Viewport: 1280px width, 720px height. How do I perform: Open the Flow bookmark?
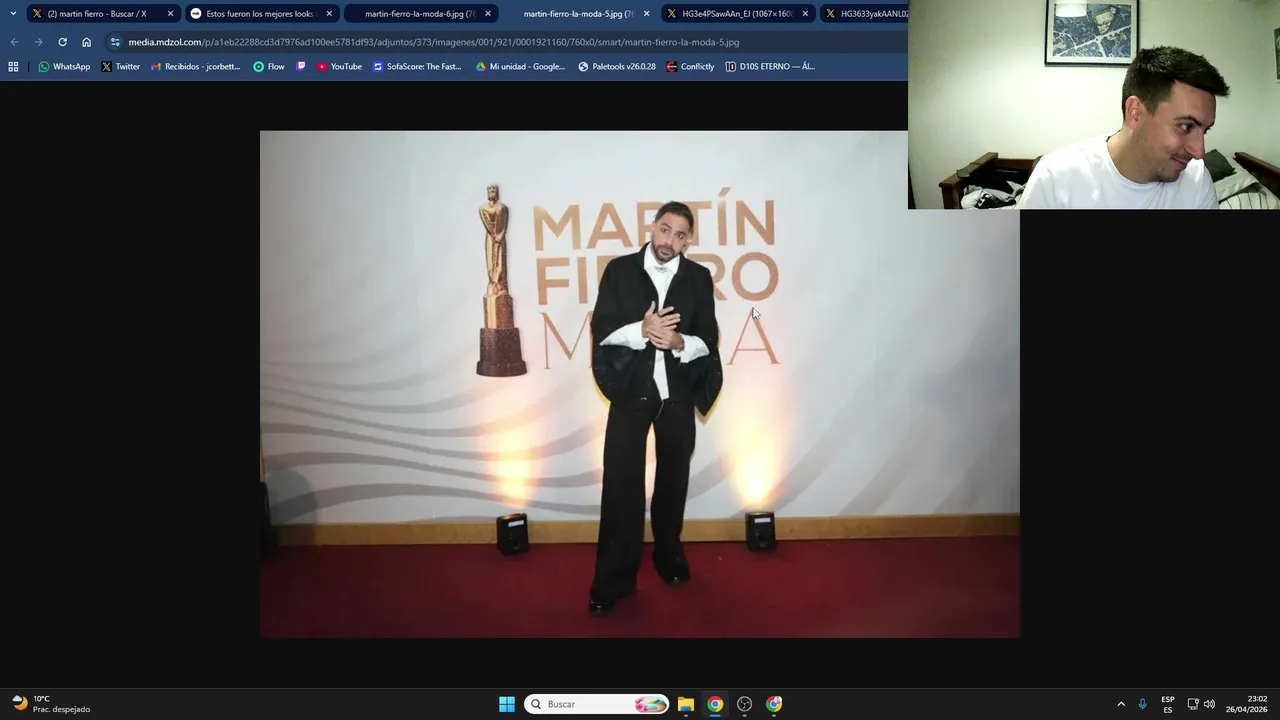(269, 67)
